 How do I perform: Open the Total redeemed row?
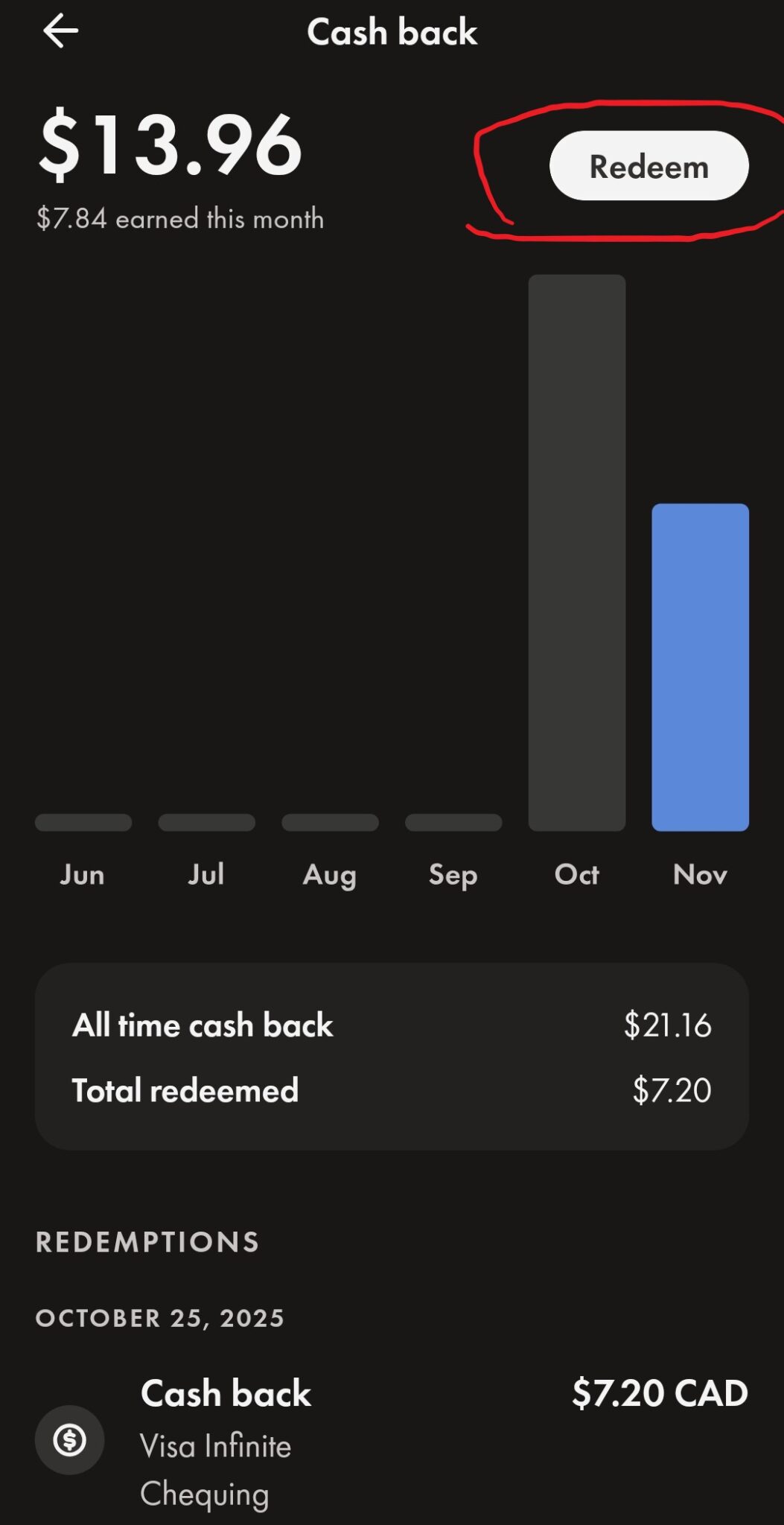[x=392, y=1090]
